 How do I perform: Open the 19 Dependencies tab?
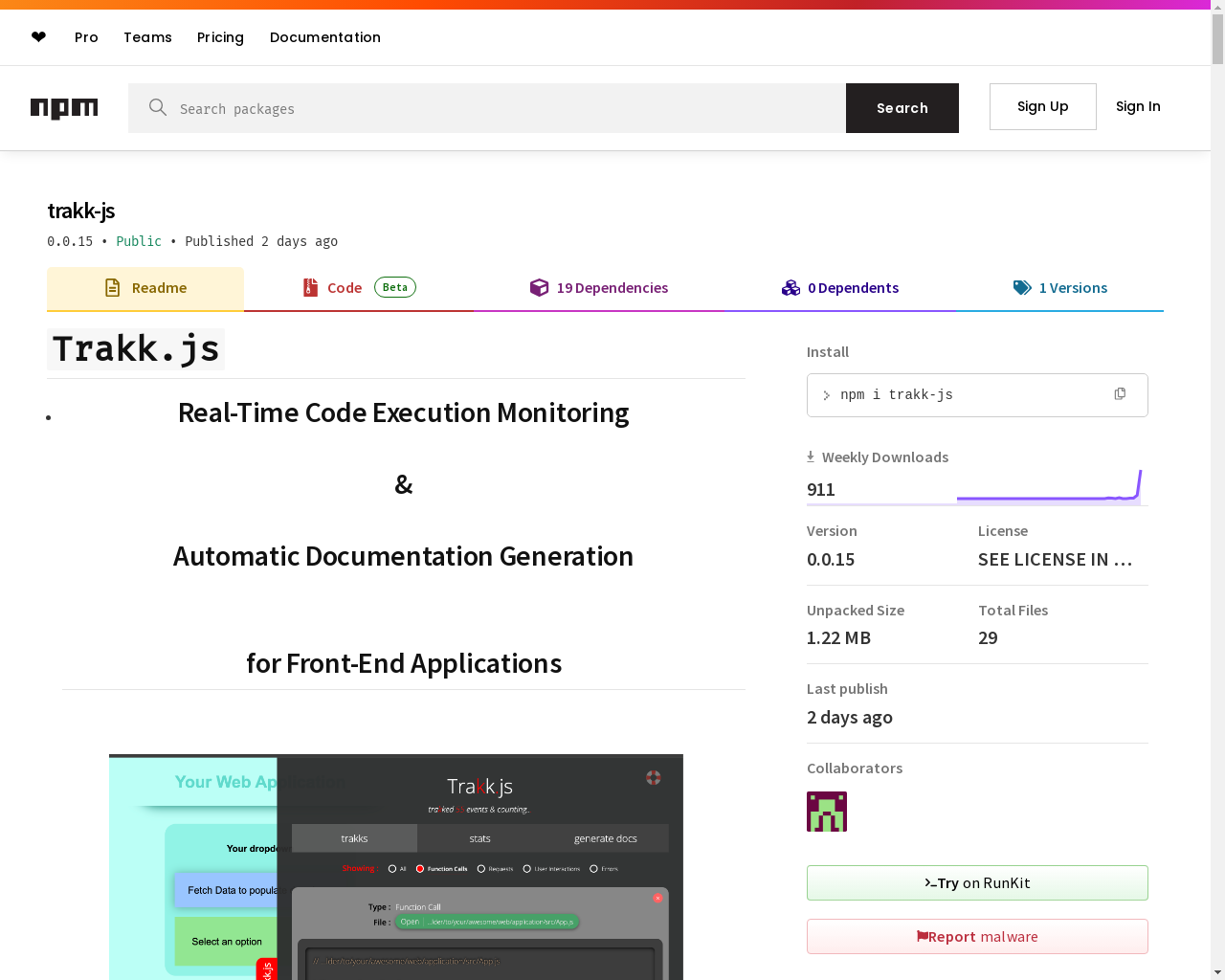599,288
